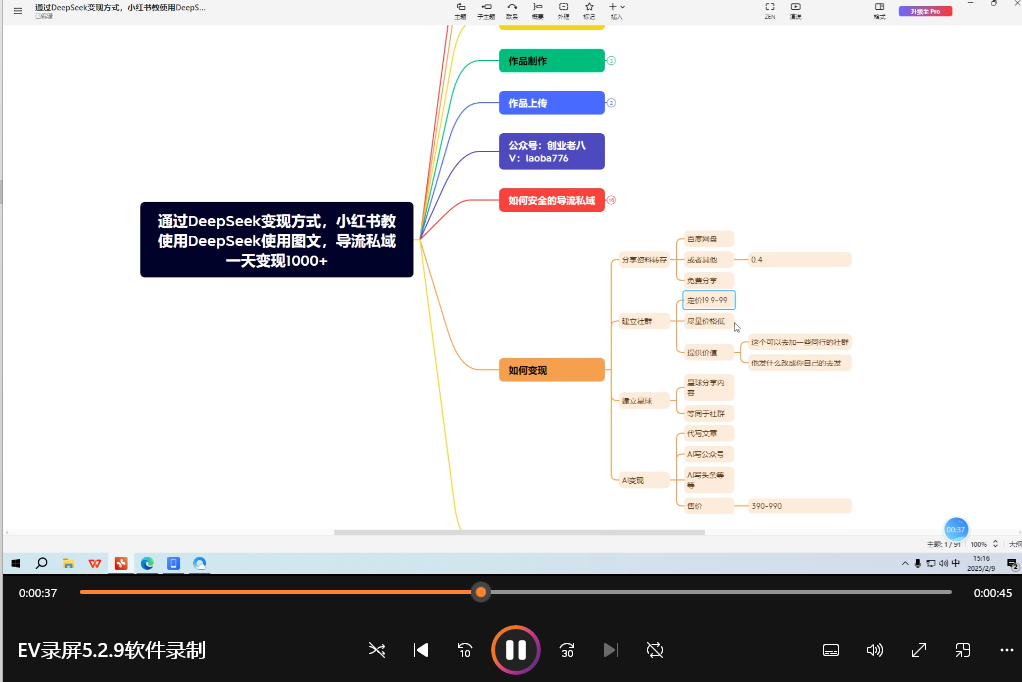This screenshot has width=1022, height=682.
Task: Open the 插入 (Insert) plus dropdown
Action: coord(617,10)
